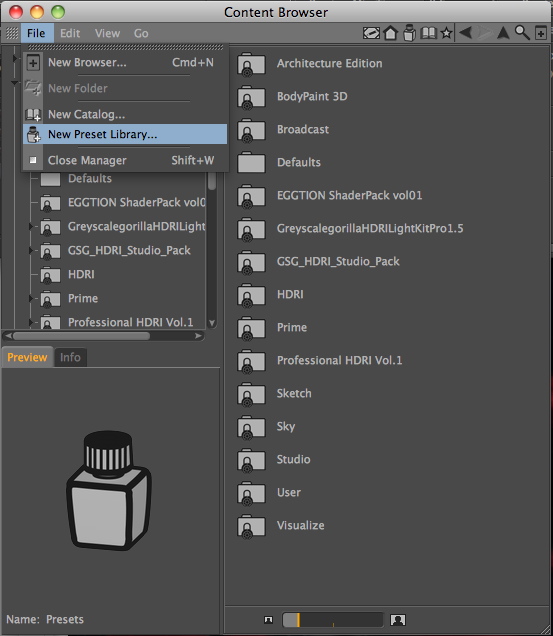553x636 pixels.
Task: Go up one level with up arrow
Action: 503,32
